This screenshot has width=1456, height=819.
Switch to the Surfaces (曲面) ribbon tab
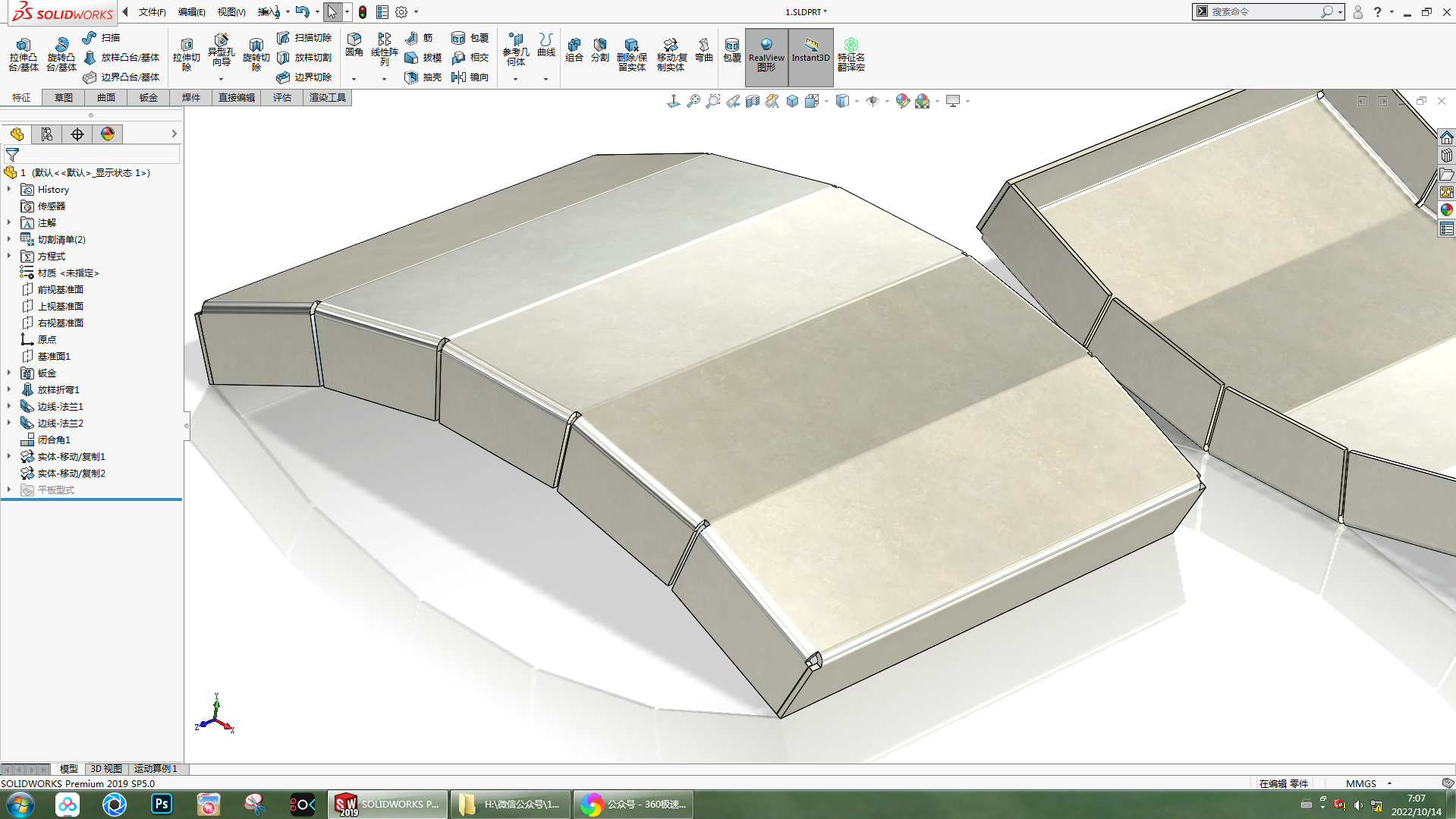[106, 97]
